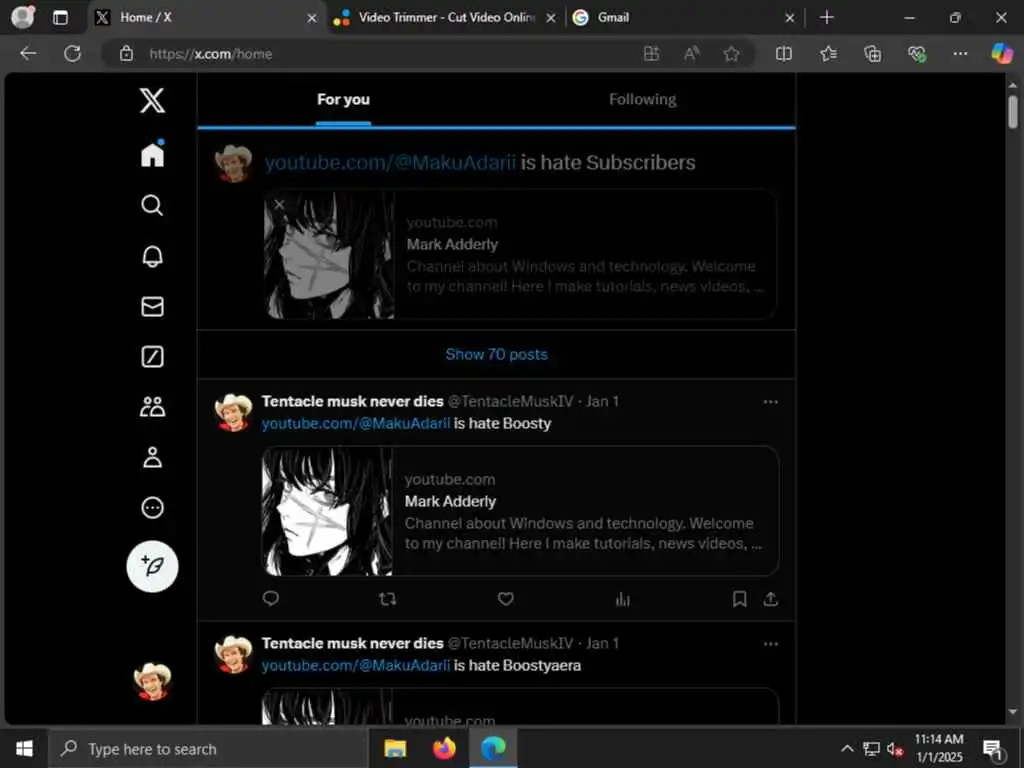Close the Gmail browser tab
Image resolution: width=1024 pixels, height=768 pixels.
[x=790, y=18]
